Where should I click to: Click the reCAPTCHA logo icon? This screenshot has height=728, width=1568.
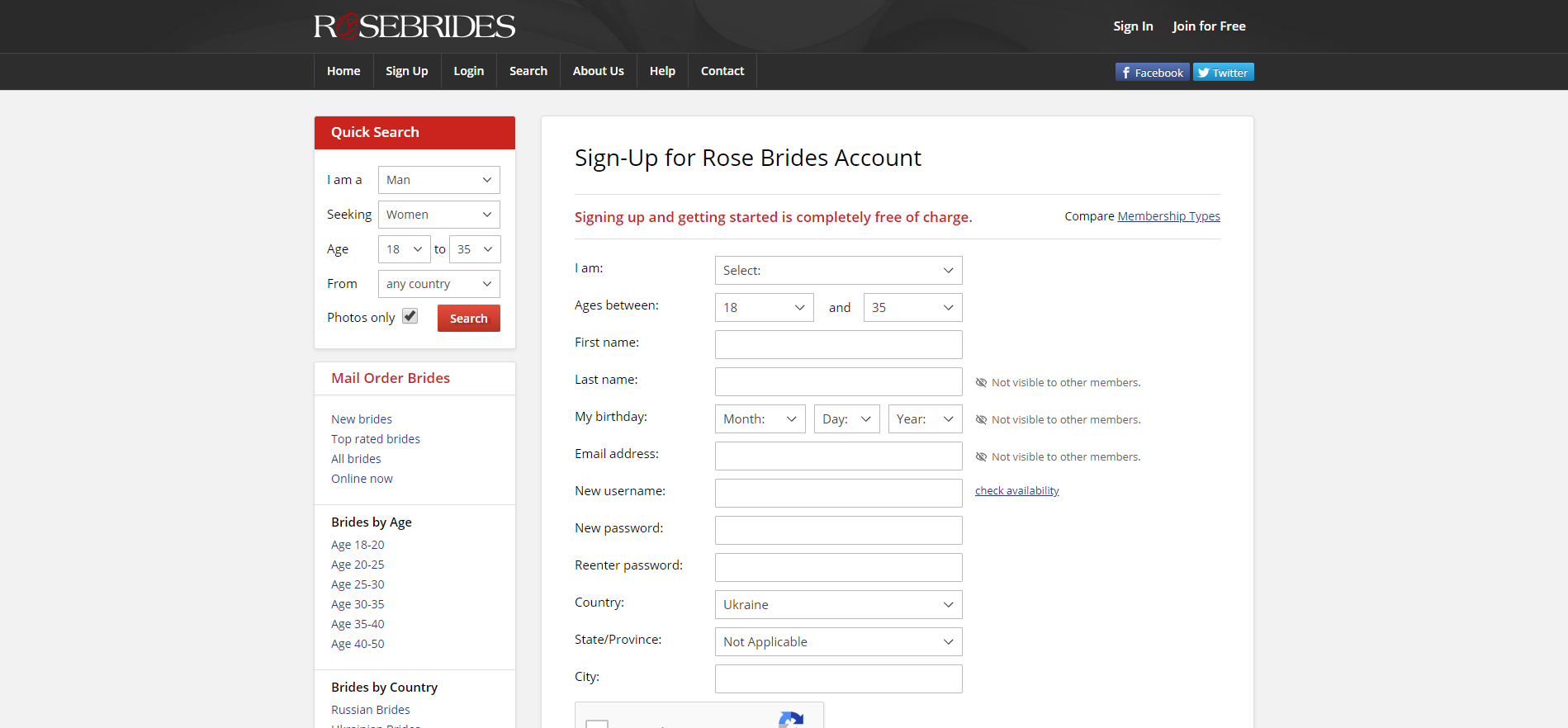(791, 719)
